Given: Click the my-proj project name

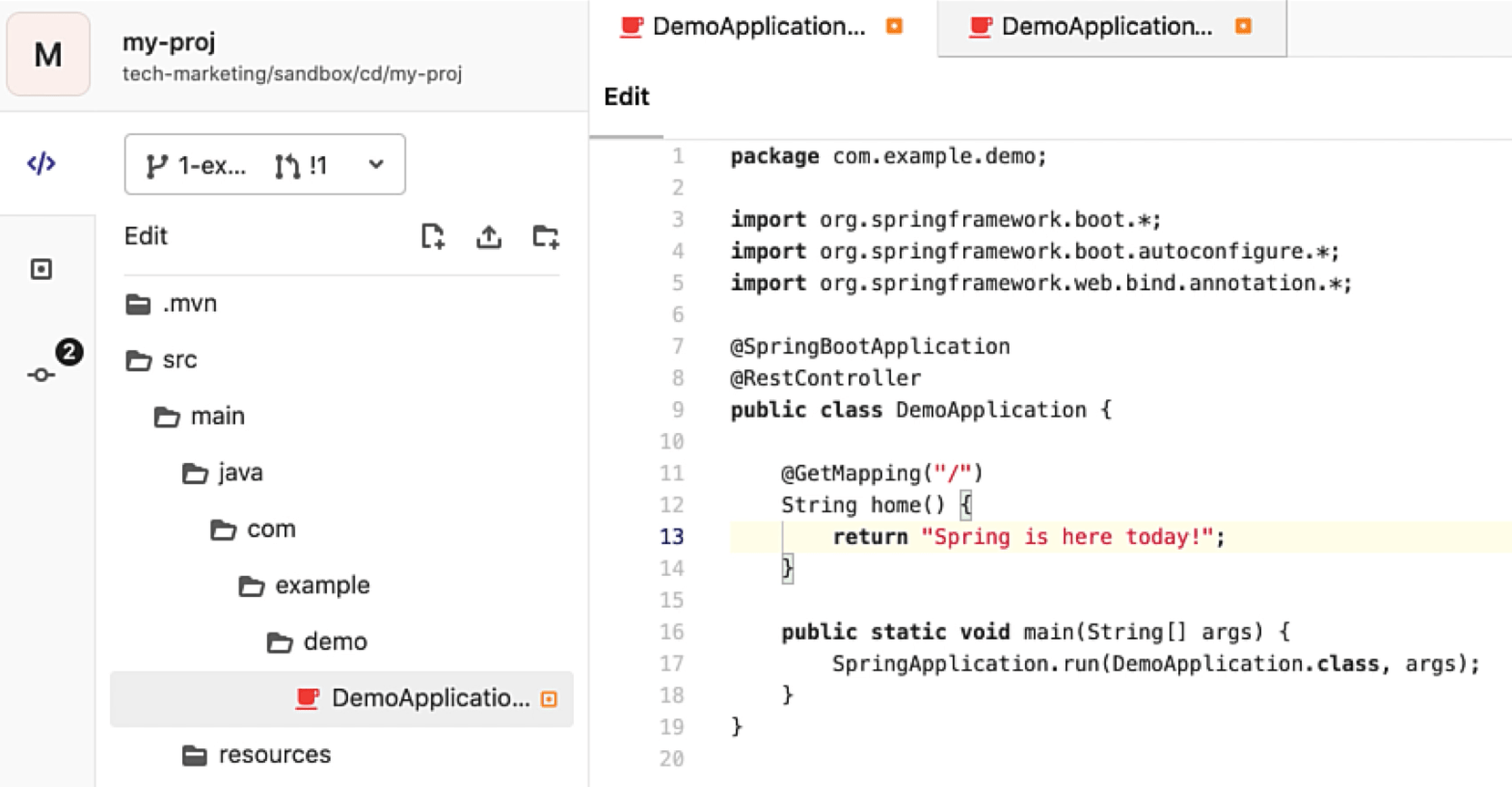Looking at the screenshot, I should [169, 42].
